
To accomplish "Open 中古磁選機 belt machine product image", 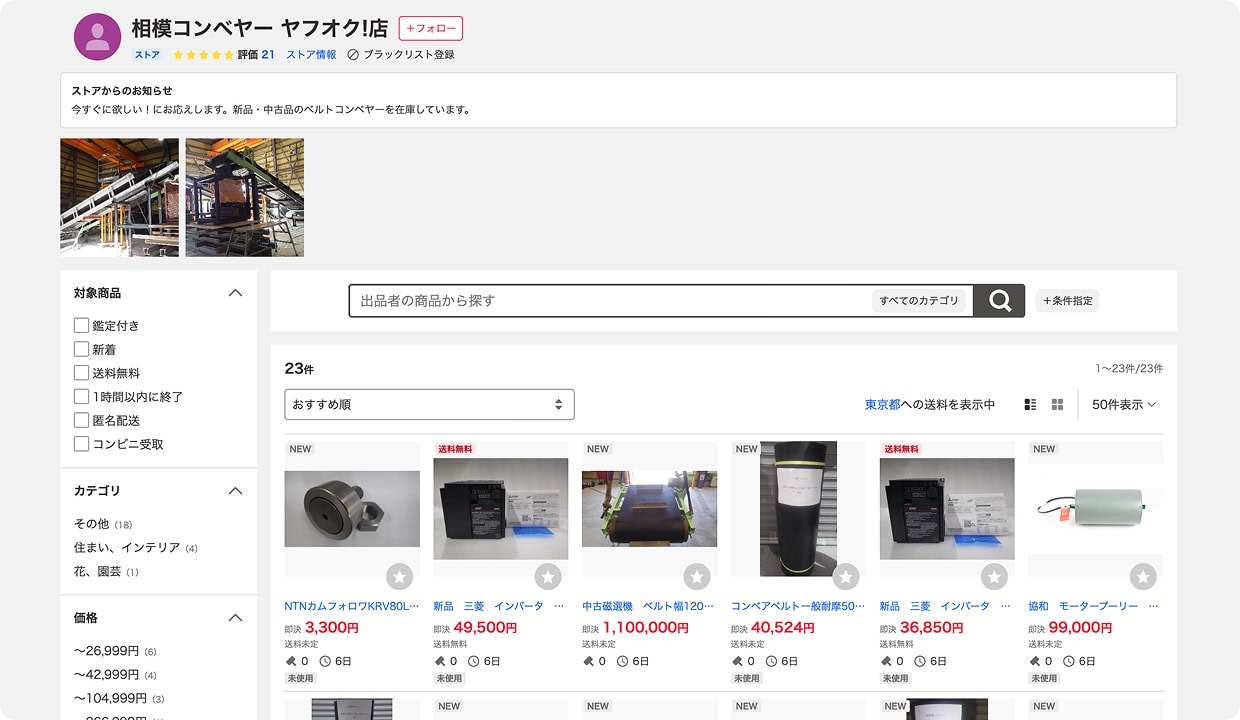I will (649, 508).
